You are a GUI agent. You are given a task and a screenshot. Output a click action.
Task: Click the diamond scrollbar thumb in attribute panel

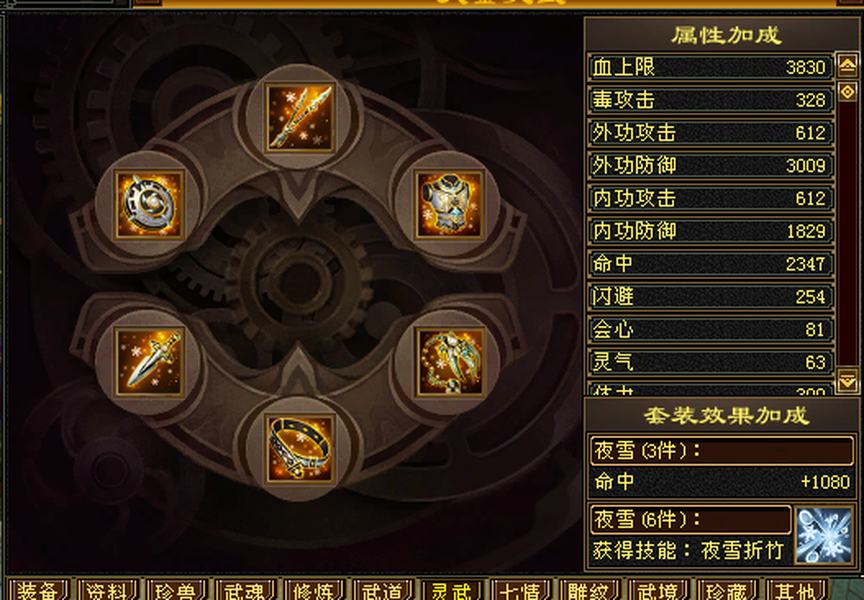tap(847, 91)
